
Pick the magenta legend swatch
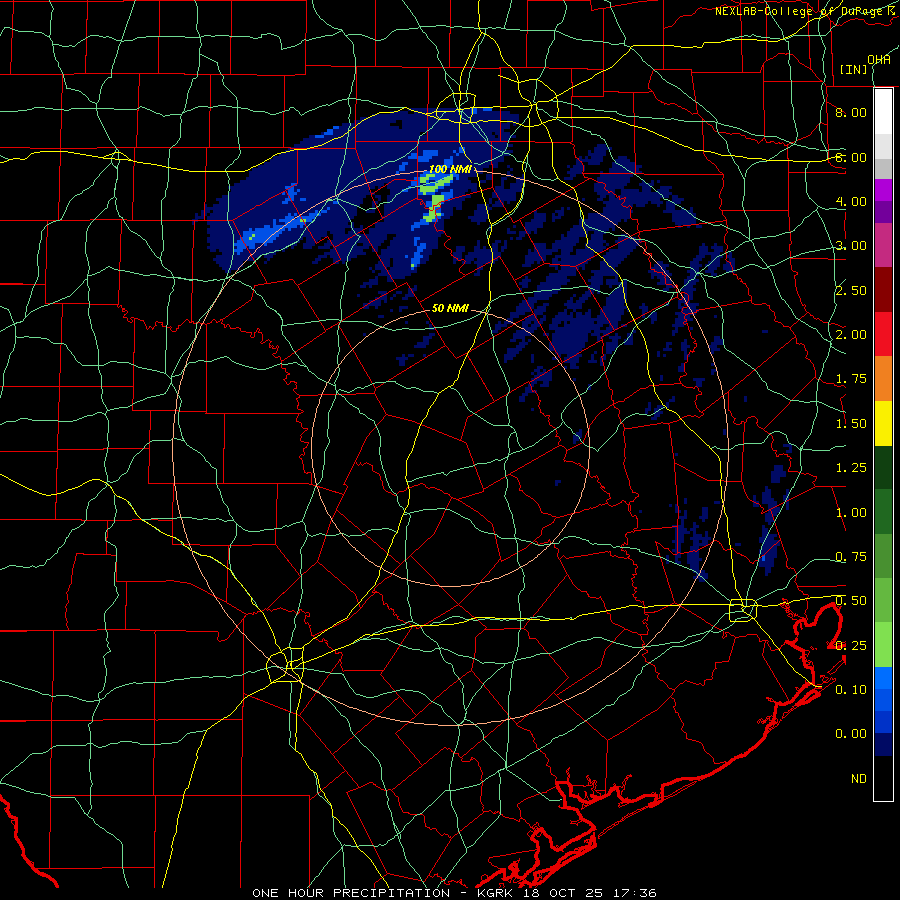point(883,190)
